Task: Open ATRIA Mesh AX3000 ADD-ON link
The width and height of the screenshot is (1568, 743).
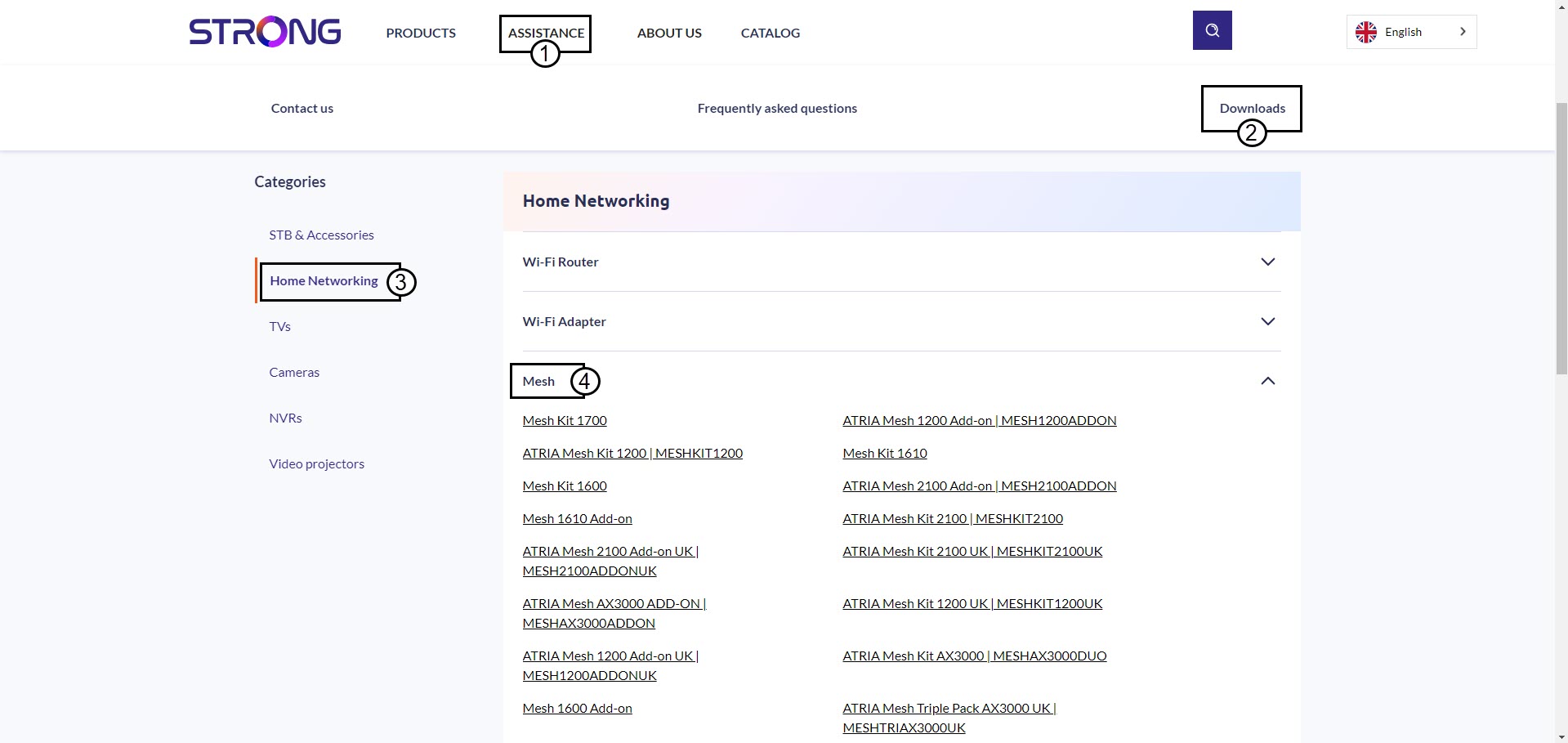Action: [x=614, y=613]
